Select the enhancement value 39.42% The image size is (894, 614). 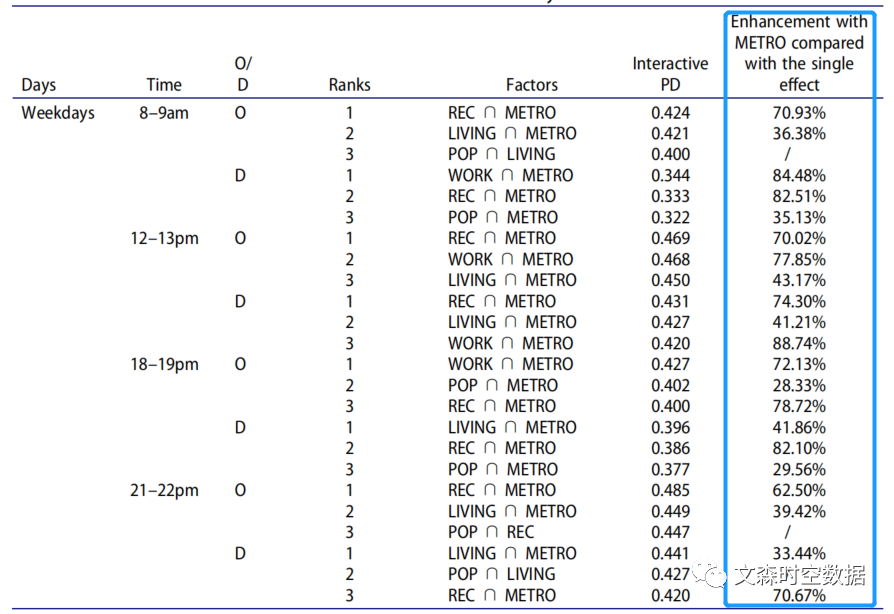(799, 511)
